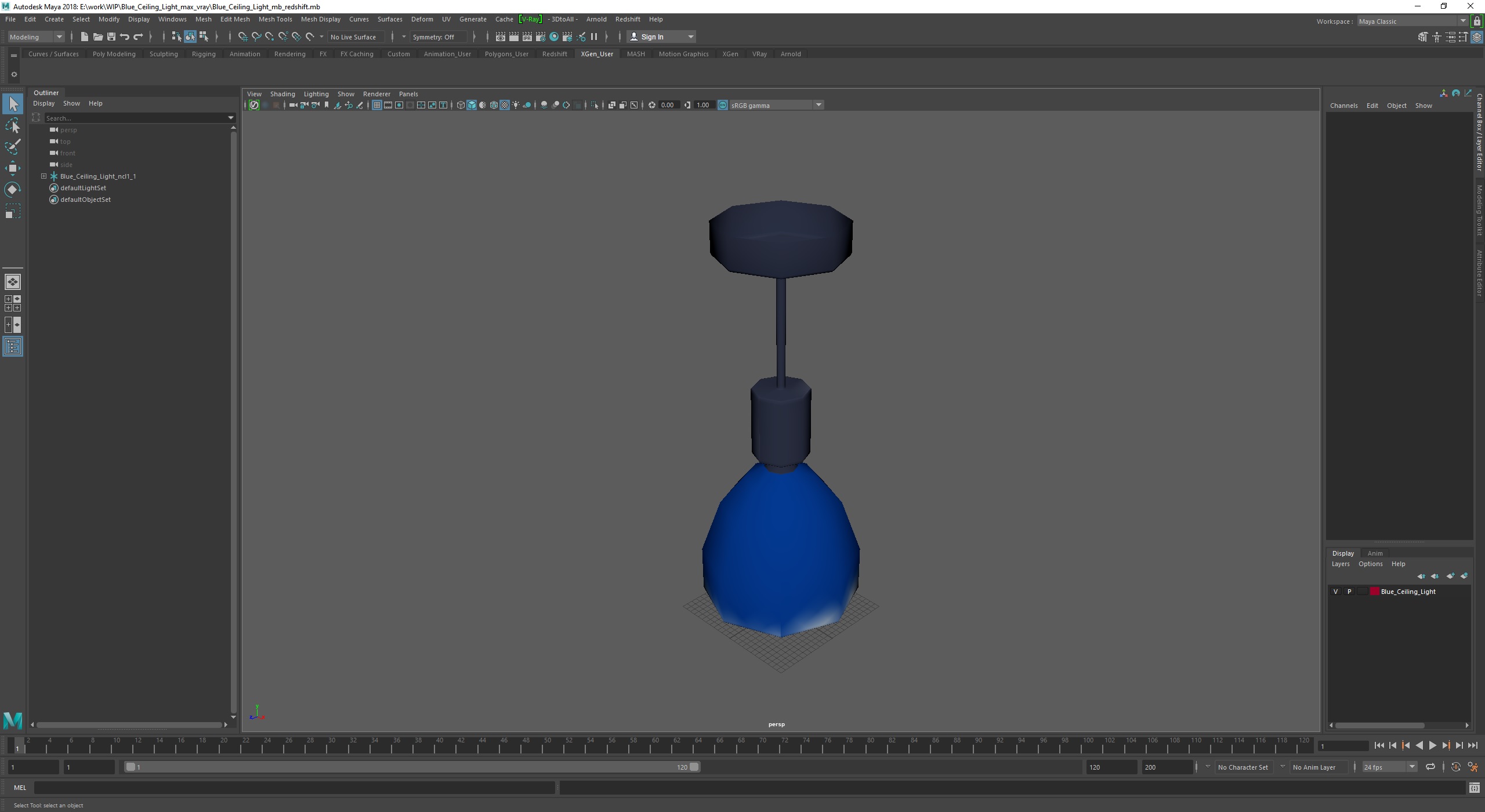Activate the Move tool in toolbox

(13, 168)
